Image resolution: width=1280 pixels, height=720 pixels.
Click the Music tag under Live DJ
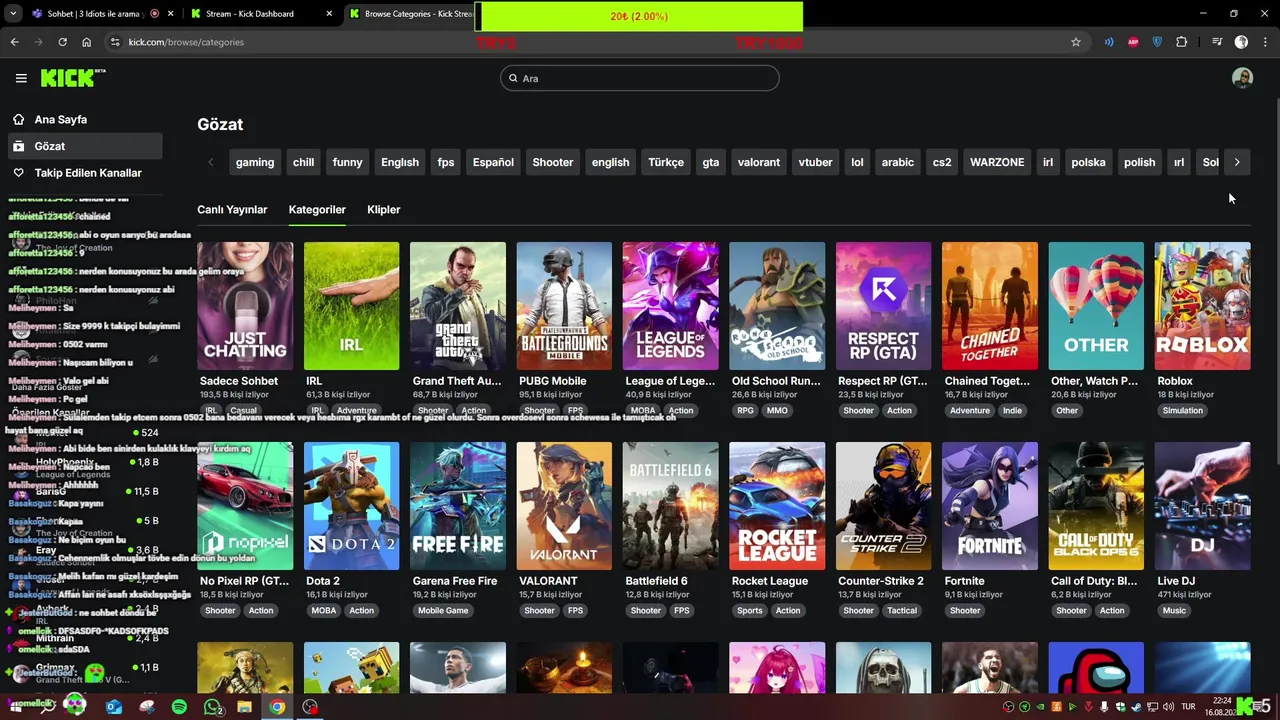pyautogui.click(x=1174, y=610)
